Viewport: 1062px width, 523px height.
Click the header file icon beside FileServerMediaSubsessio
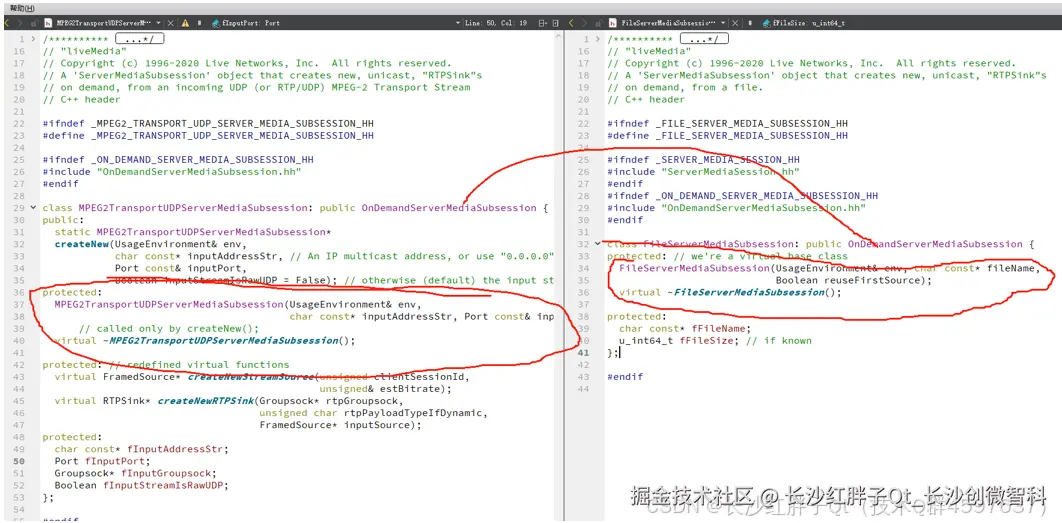point(612,23)
